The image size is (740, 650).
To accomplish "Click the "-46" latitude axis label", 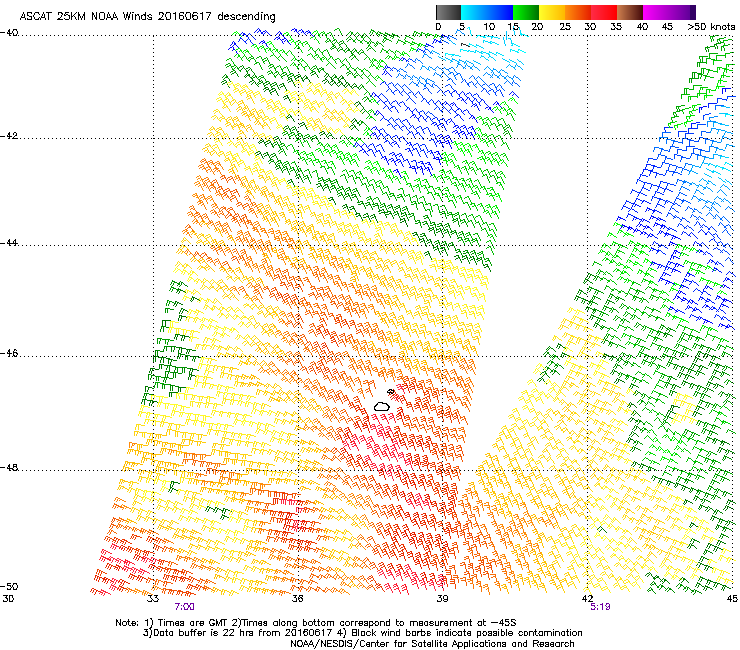I will point(9,353).
